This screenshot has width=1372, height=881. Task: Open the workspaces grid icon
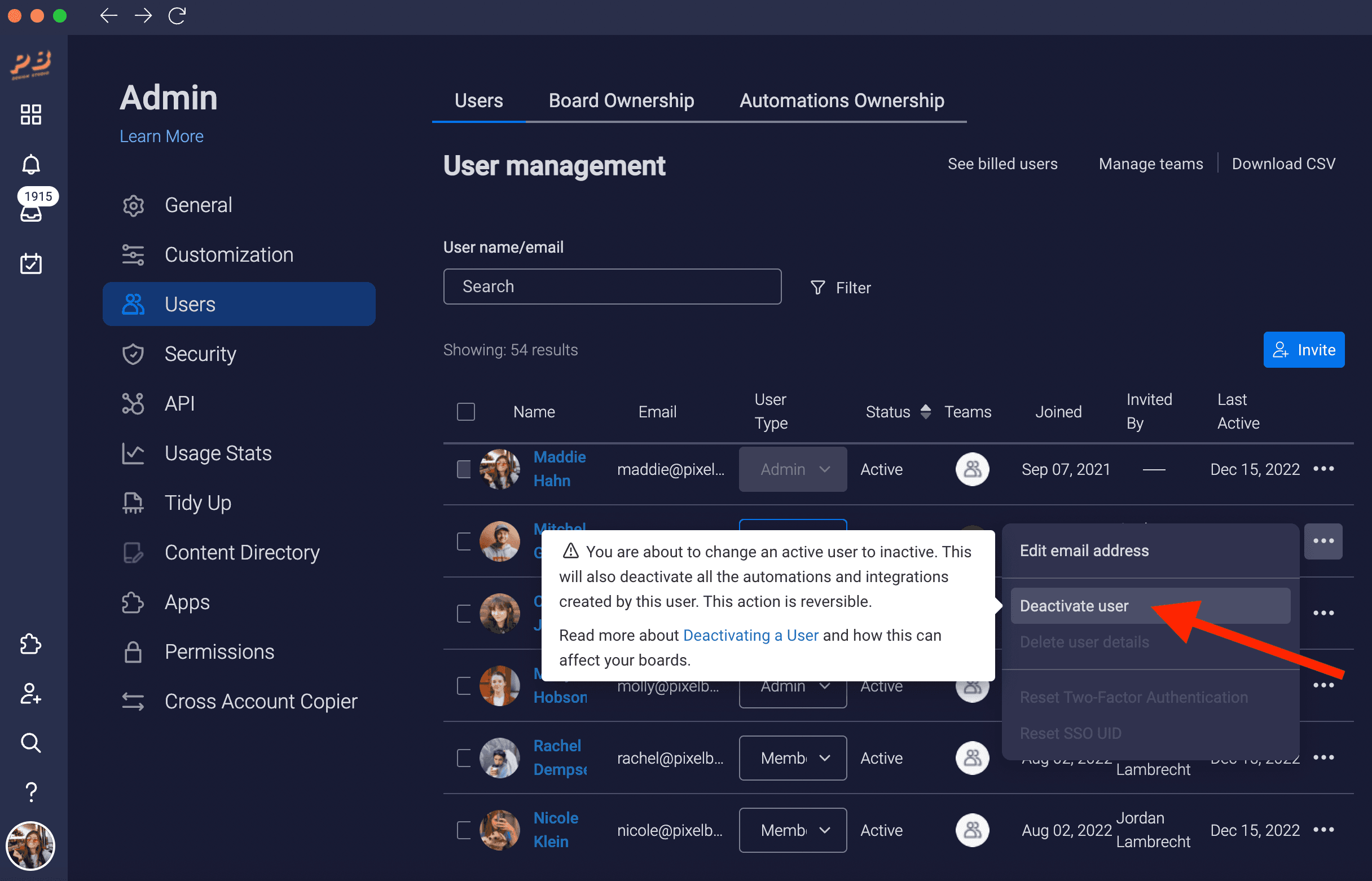(x=31, y=114)
